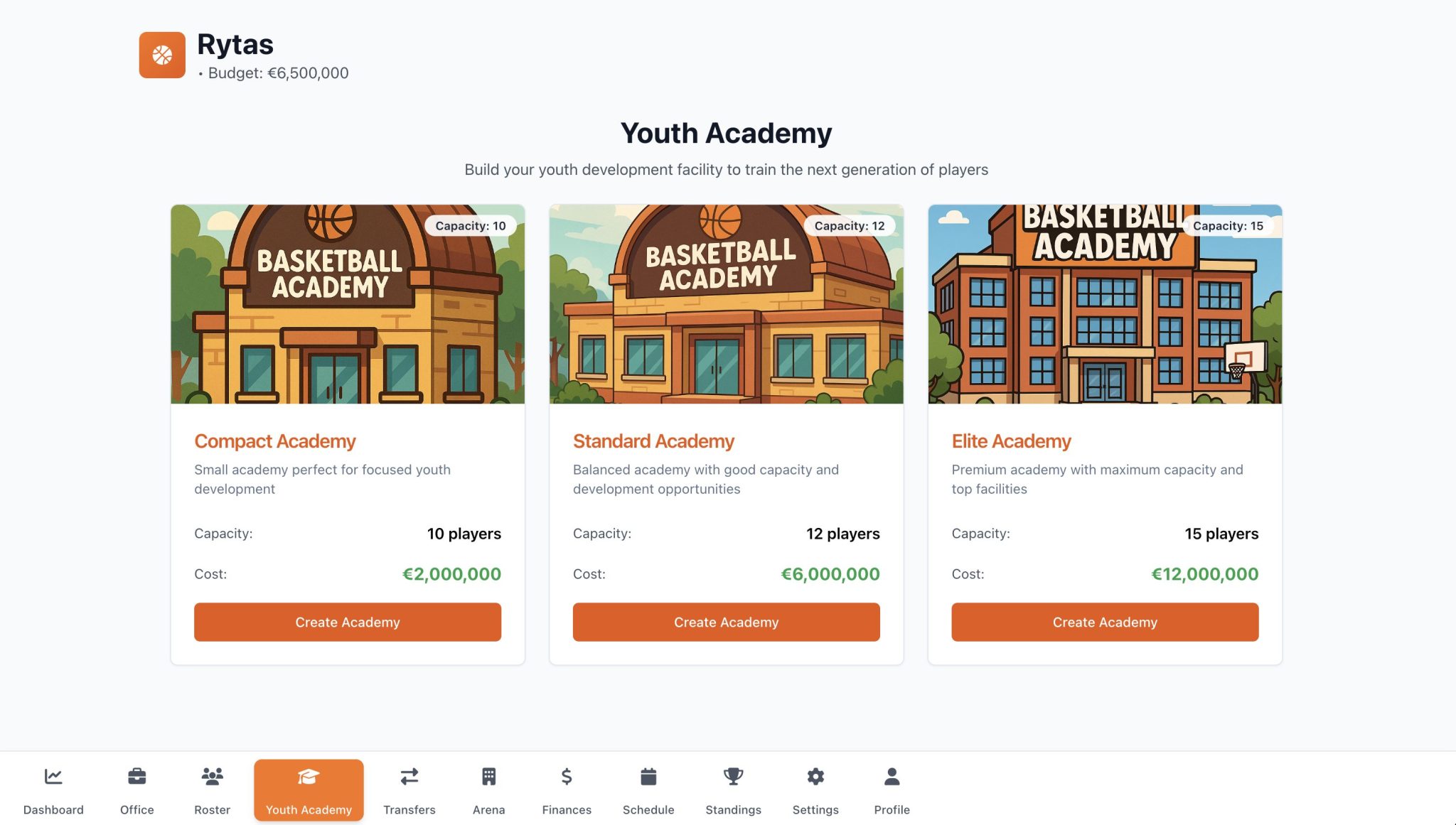Create the Compact Academy

click(x=347, y=622)
